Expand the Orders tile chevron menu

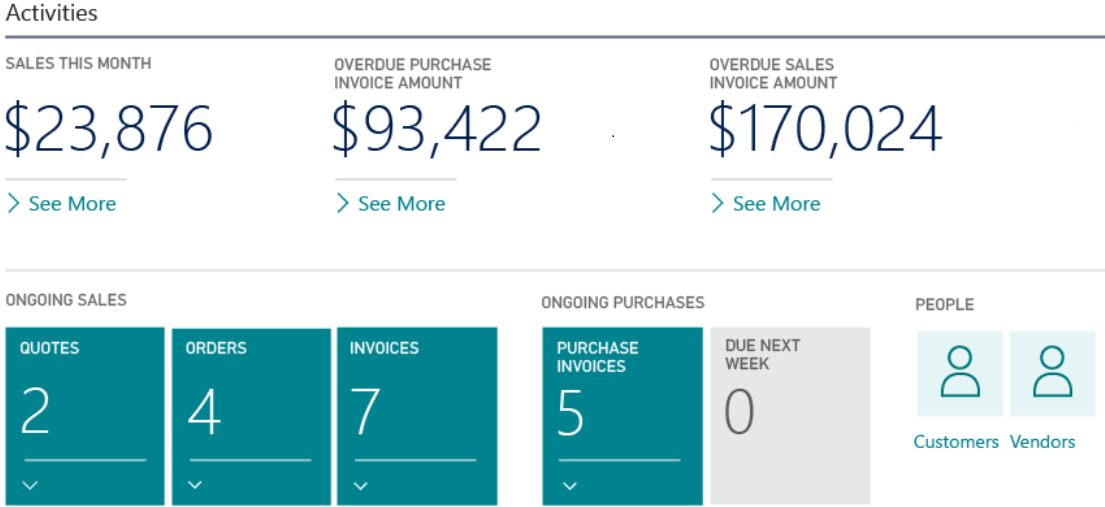click(195, 485)
